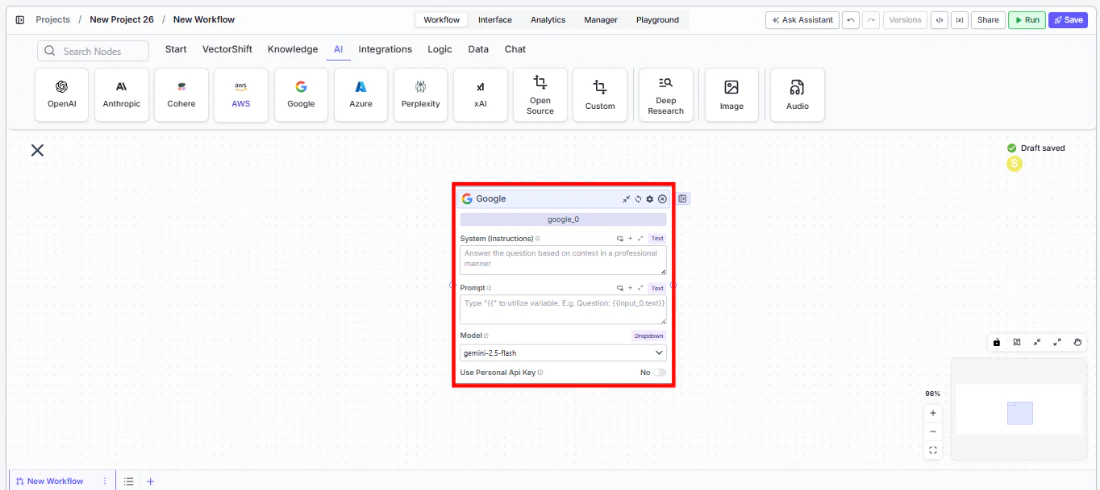The height and width of the screenshot is (490, 1100).
Task: Expand the System Instructions editor
Action: (x=640, y=239)
